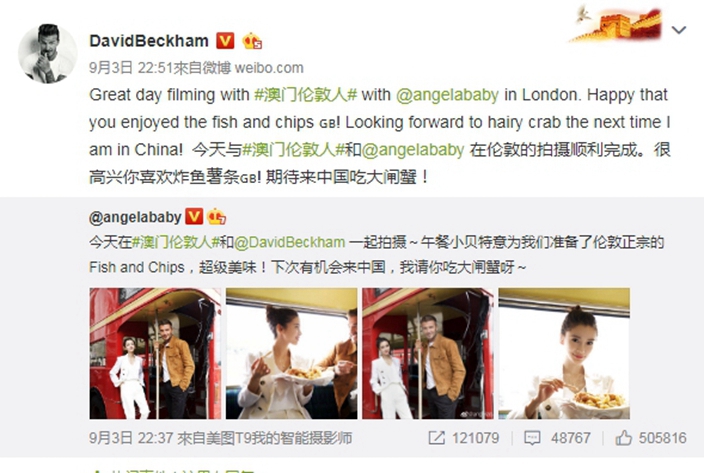Open the first red bus photo thumbnail
The width and height of the screenshot is (704, 473).
pos(155,354)
